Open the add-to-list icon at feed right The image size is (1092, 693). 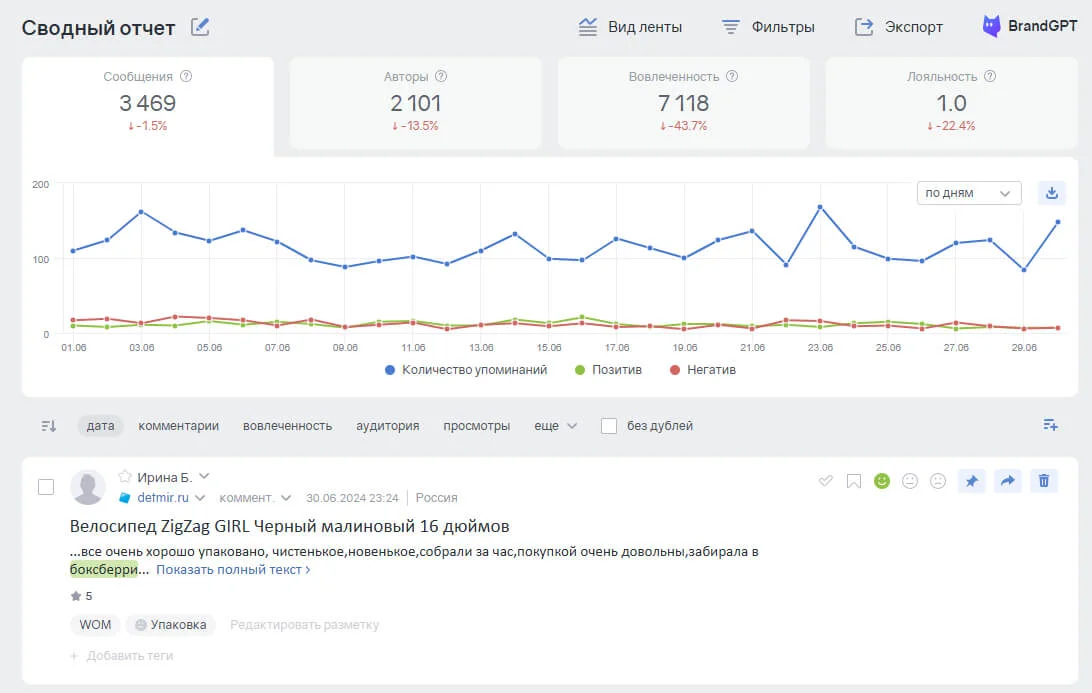pyautogui.click(x=1050, y=425)
